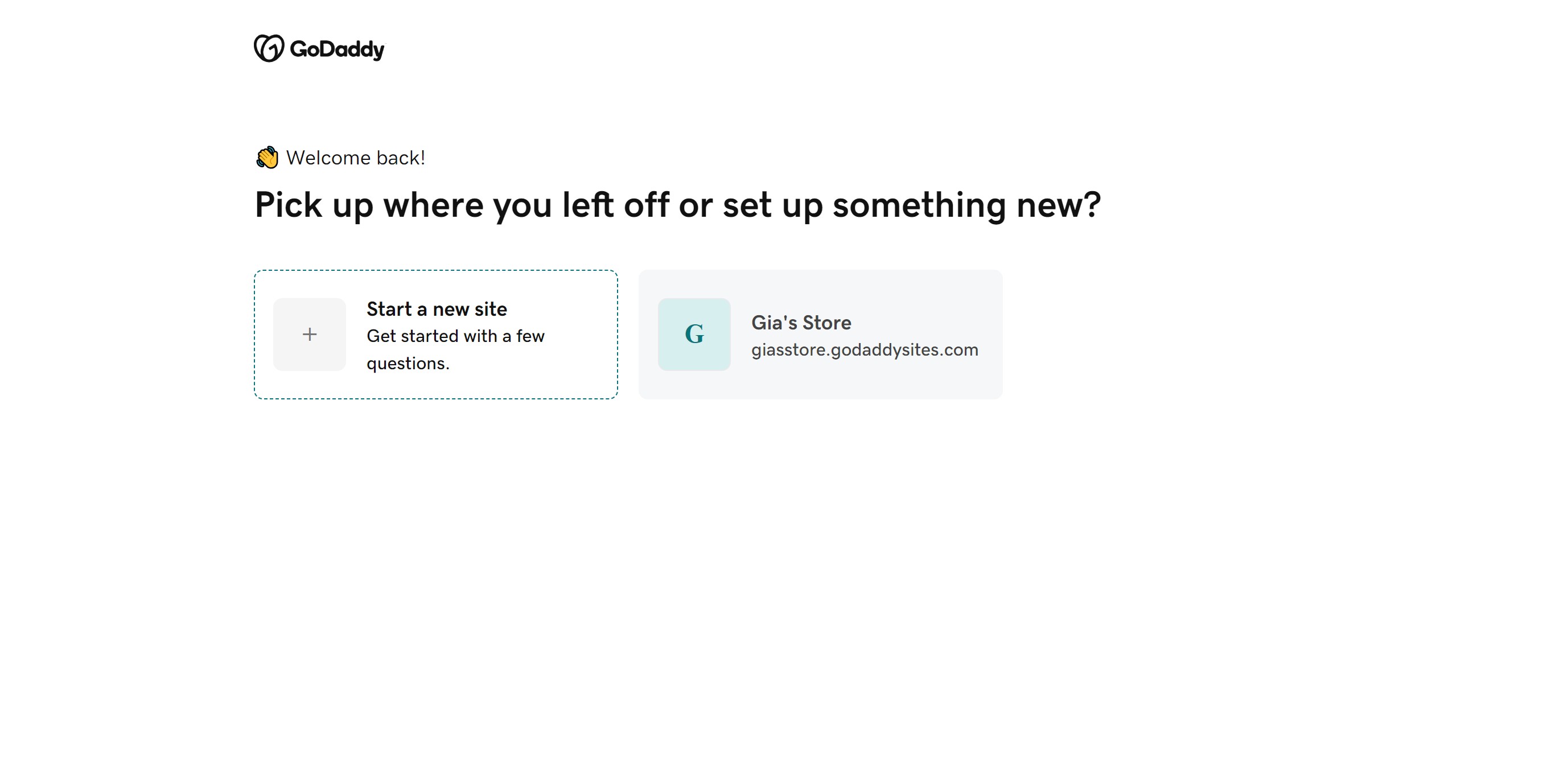Click the plus icon for new site
The height and width of the screenshot is (784, 1555).
pyautogui.click(x=310, y=335)
